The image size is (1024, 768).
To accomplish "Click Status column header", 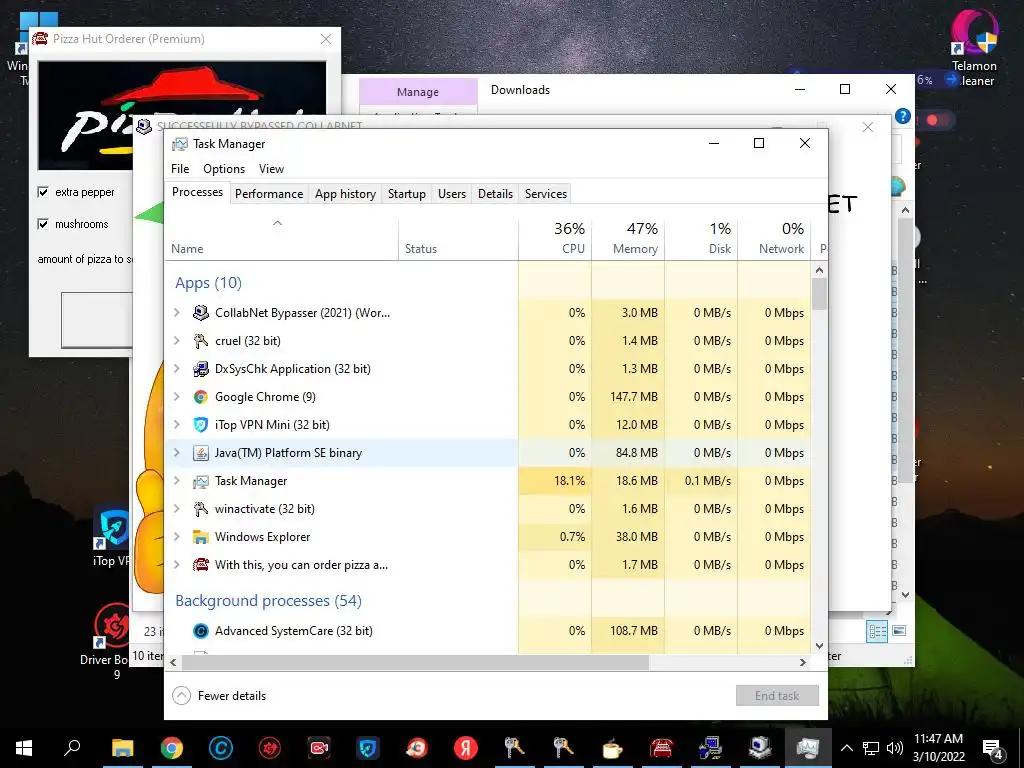I will 458,239.
